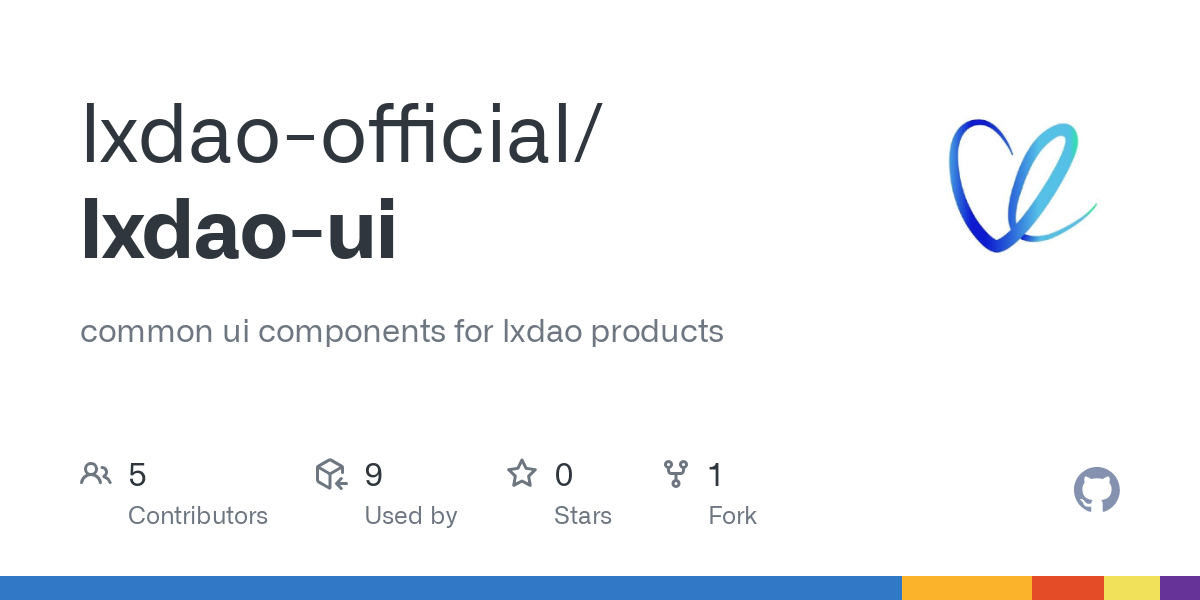Viewport: 1200px width, 600px height.
Task: Click the GitHub octocat logo
Action: [x=1097, y=490]
